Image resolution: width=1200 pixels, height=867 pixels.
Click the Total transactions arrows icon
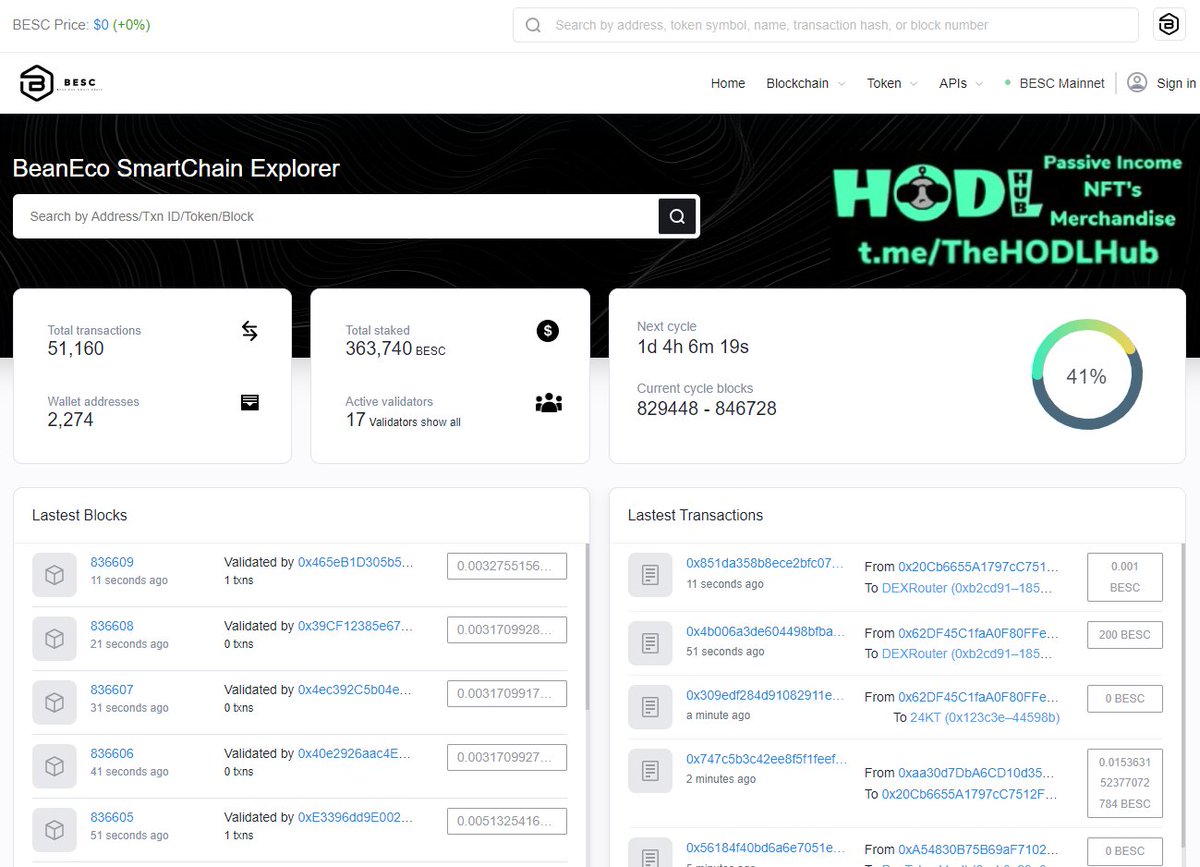250,331
